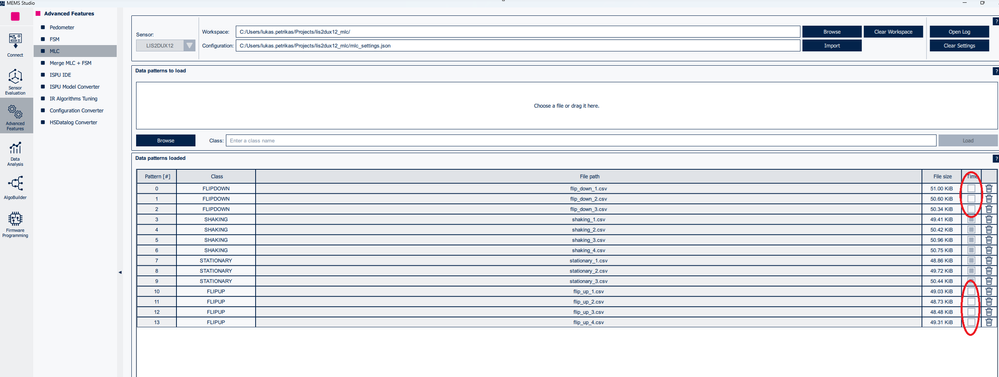Image resolution: width=999 pixels, height=377 pixels.
Task: Select the MLC feature
Action: (x=75, y=51)
